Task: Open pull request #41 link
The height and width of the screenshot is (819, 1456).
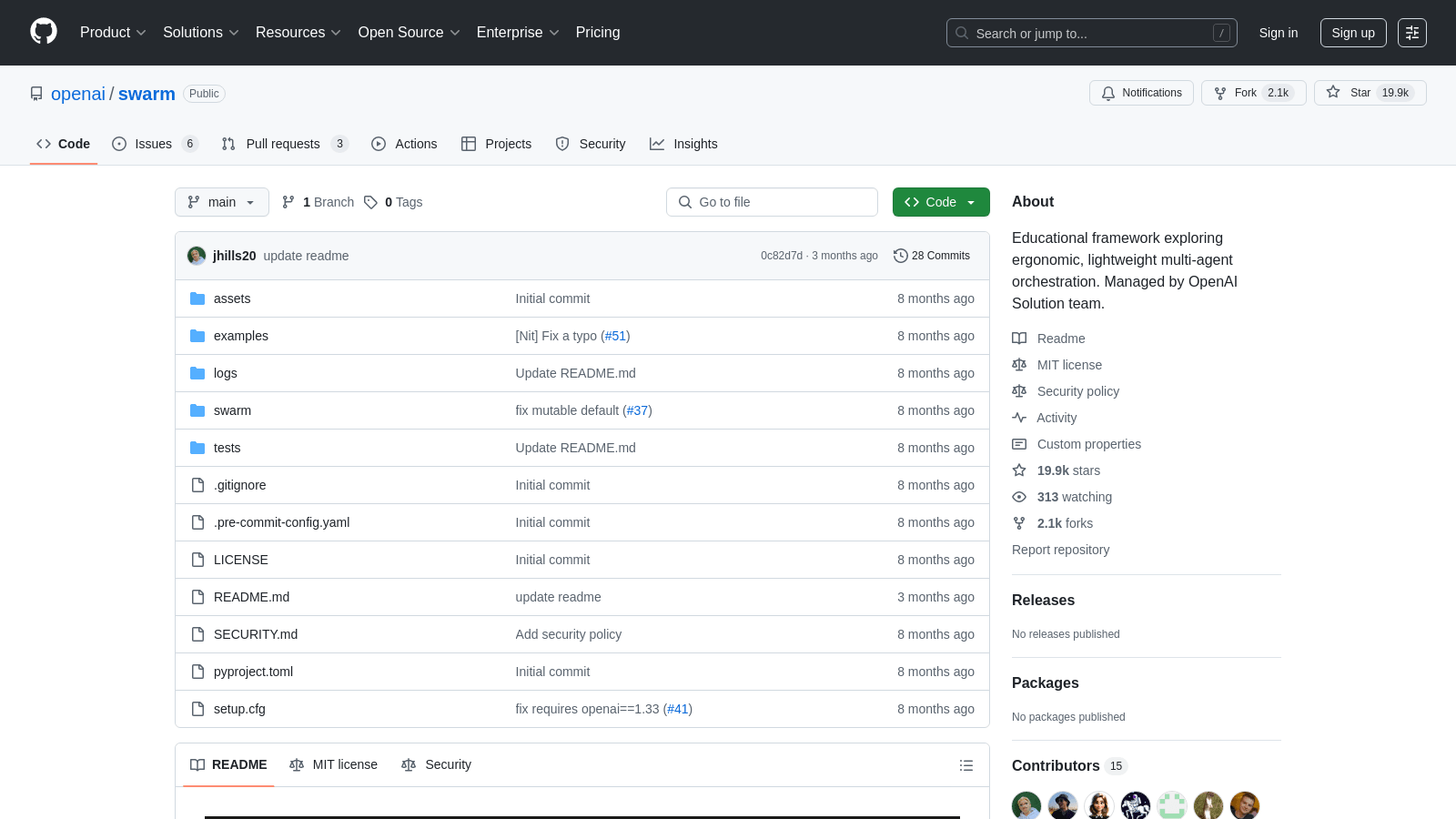Action: coord(678,709)
